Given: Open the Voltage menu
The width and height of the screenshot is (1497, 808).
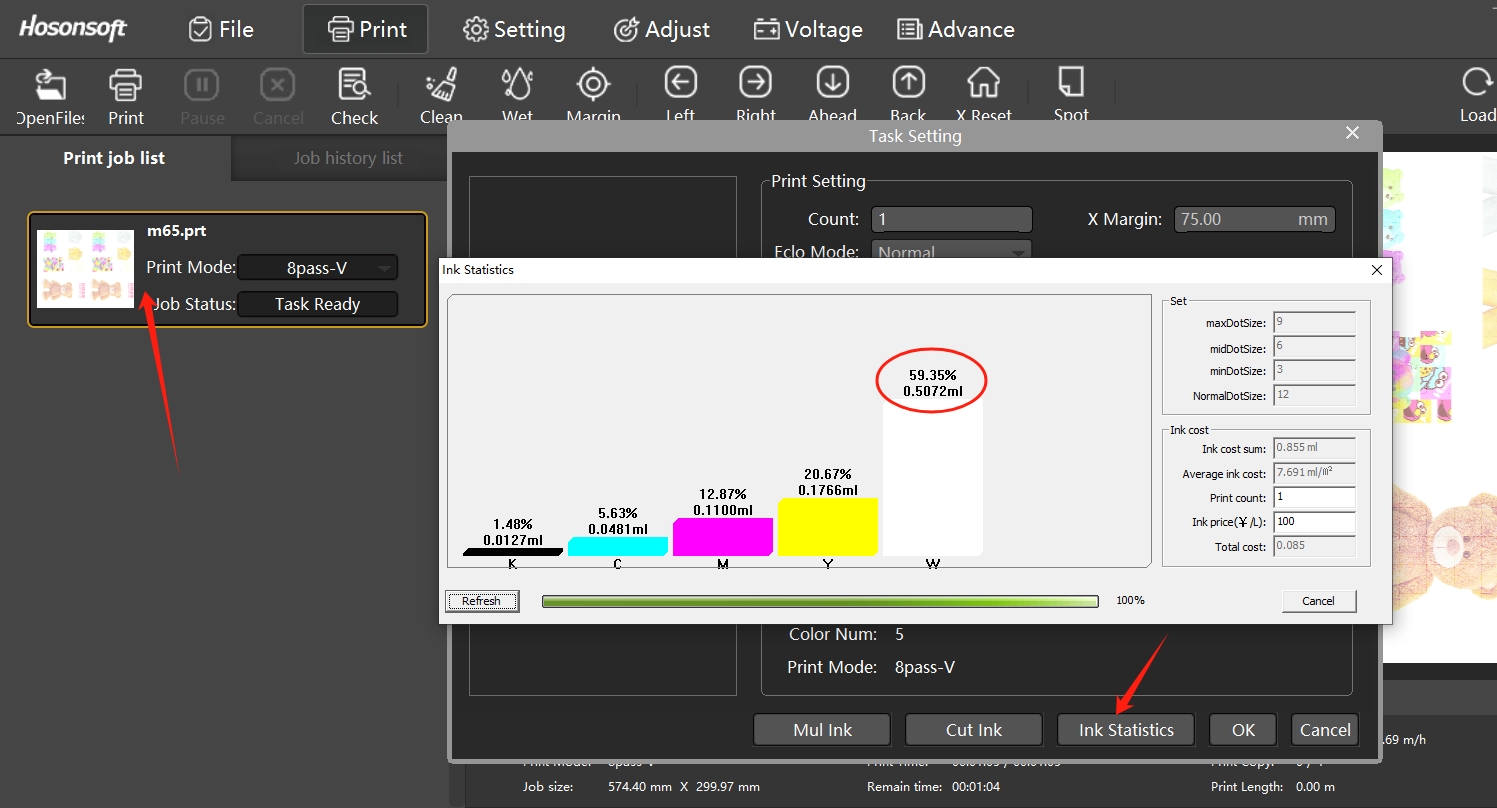Looking at the screenshot, I should [808, 30].
